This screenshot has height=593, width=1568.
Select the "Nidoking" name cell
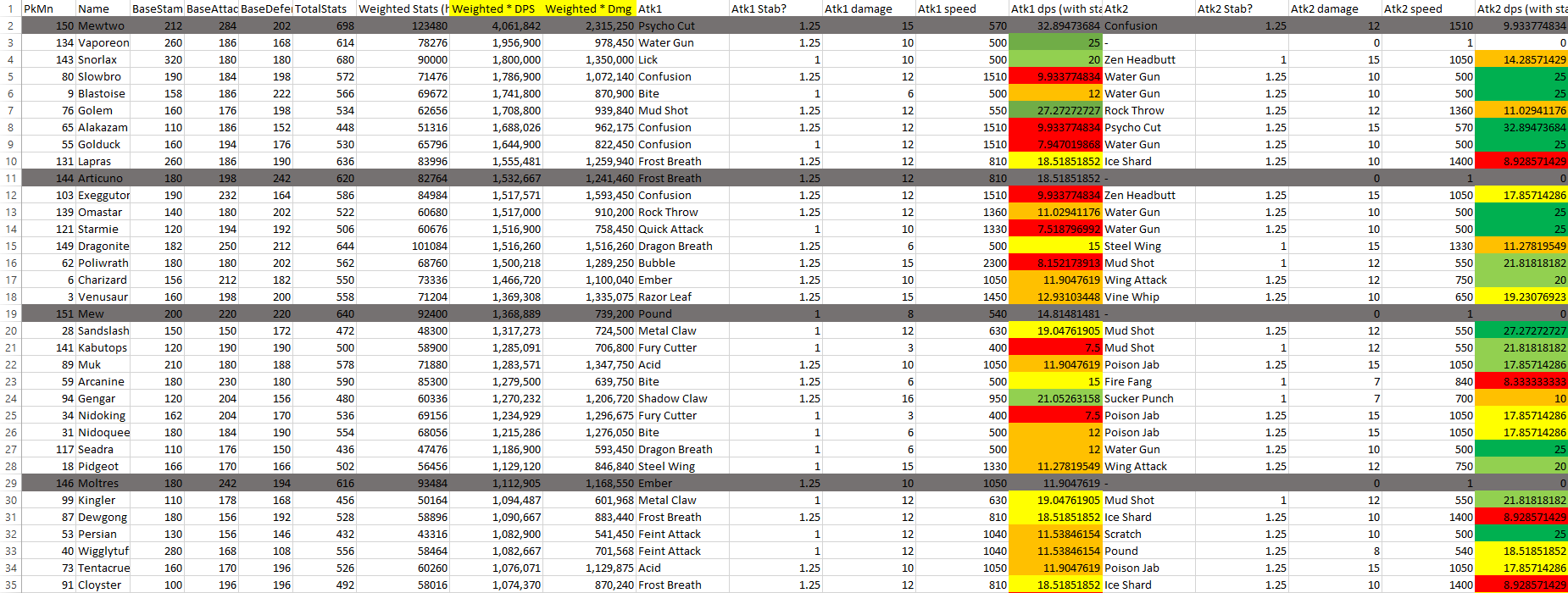103,415
